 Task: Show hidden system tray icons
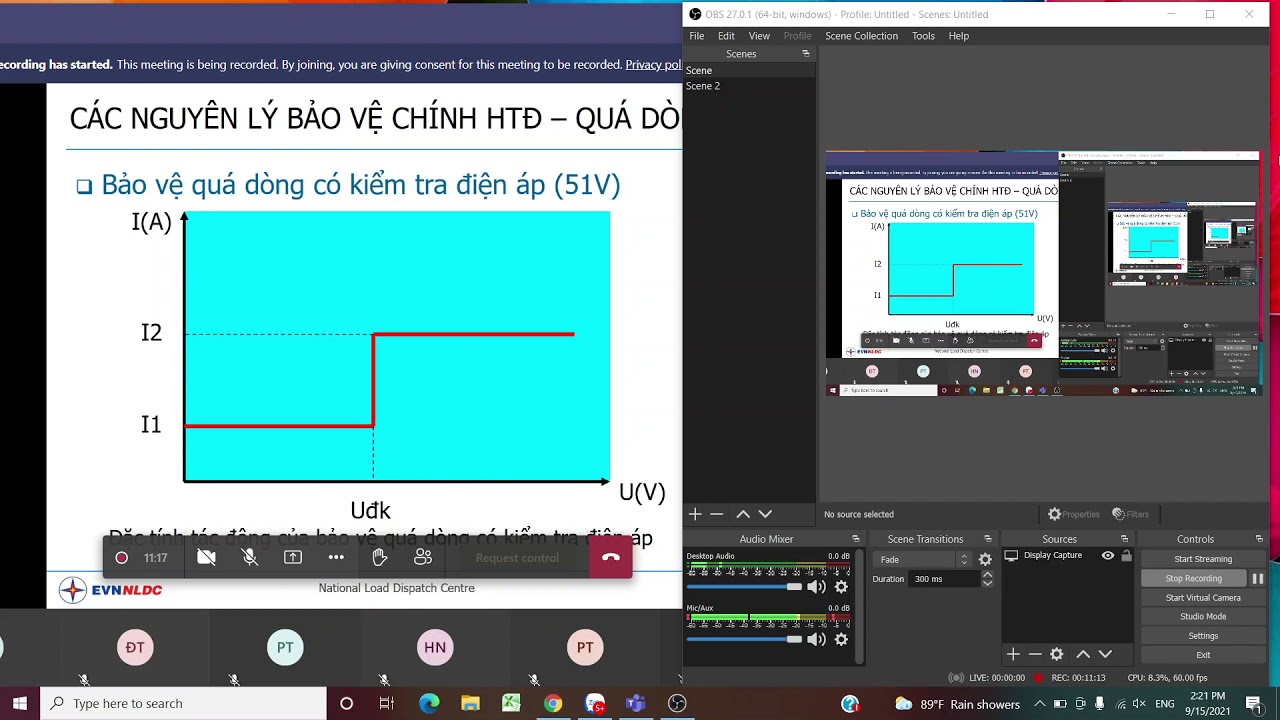(1040, 704)
